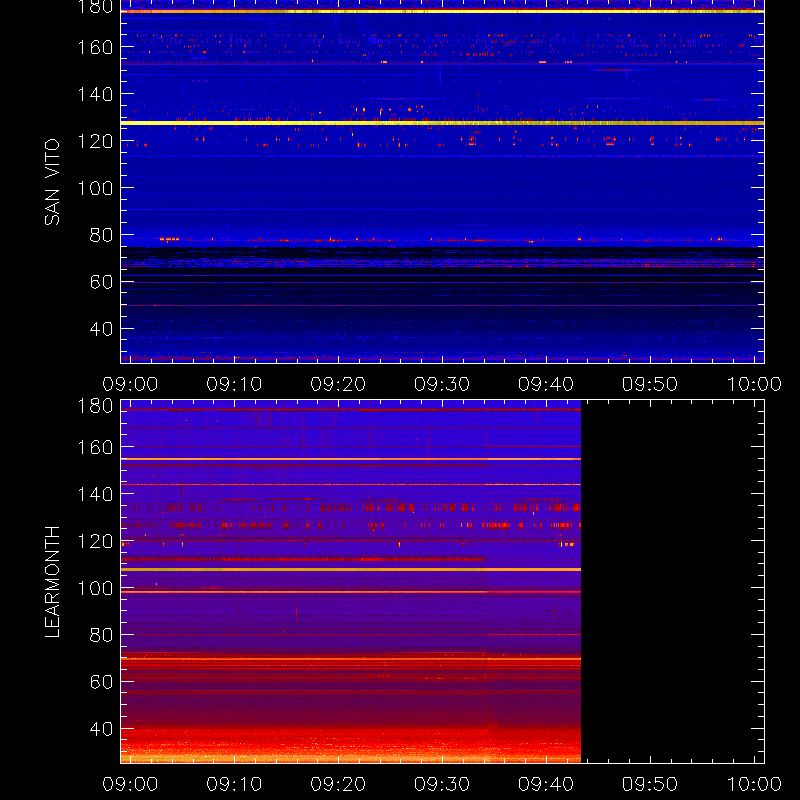Select the 120 tick label on San Vito plot
The image size is (800, 800).
pos(95,141)
